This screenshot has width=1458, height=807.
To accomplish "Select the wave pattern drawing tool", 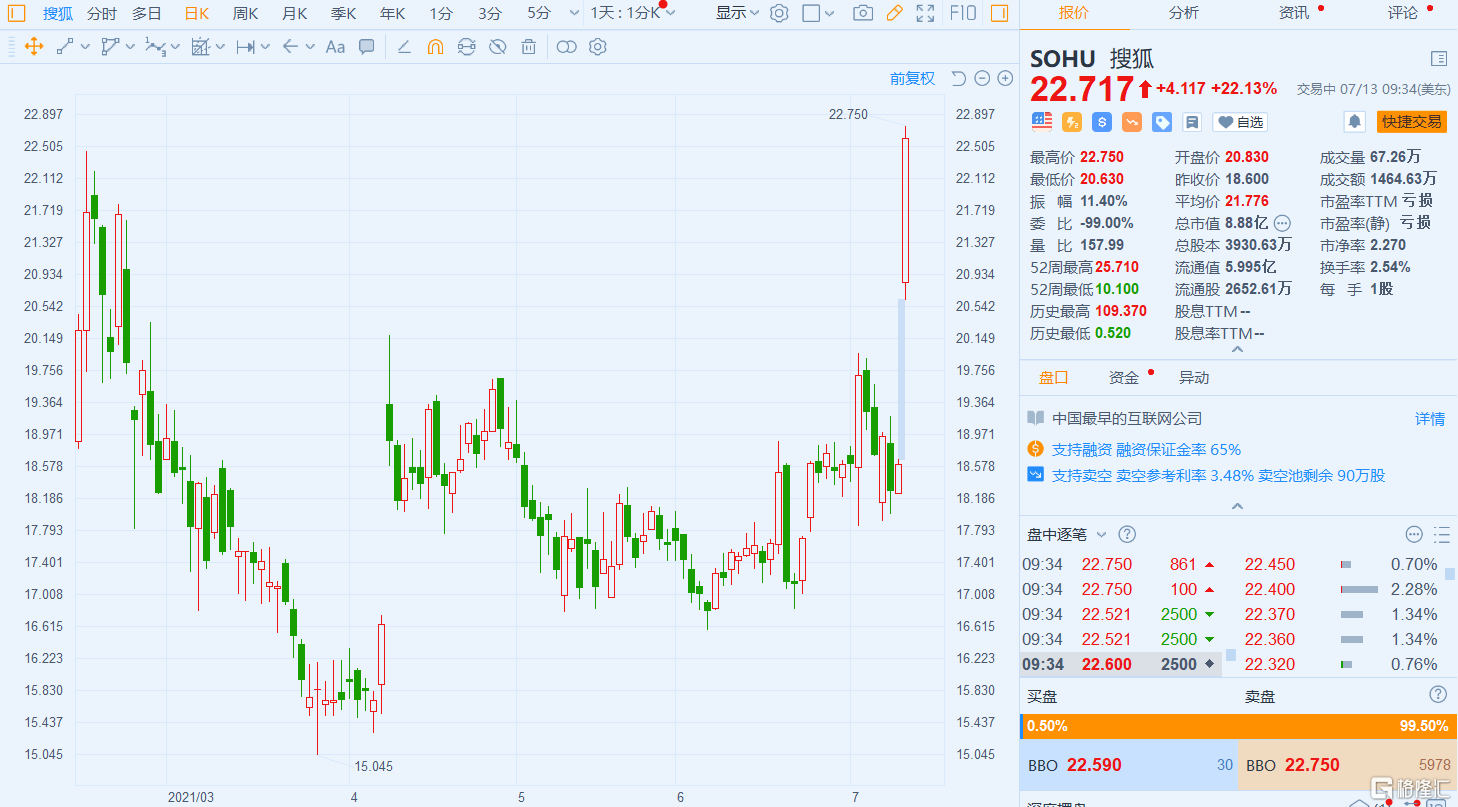I will (155, 46).
